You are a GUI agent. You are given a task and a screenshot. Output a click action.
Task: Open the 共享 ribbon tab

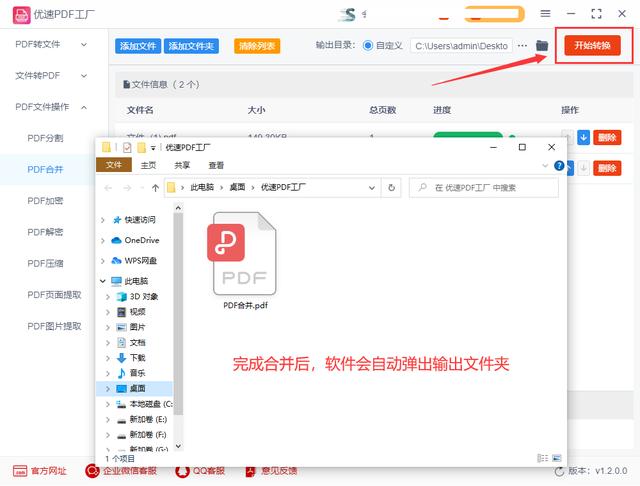(182, 165)
